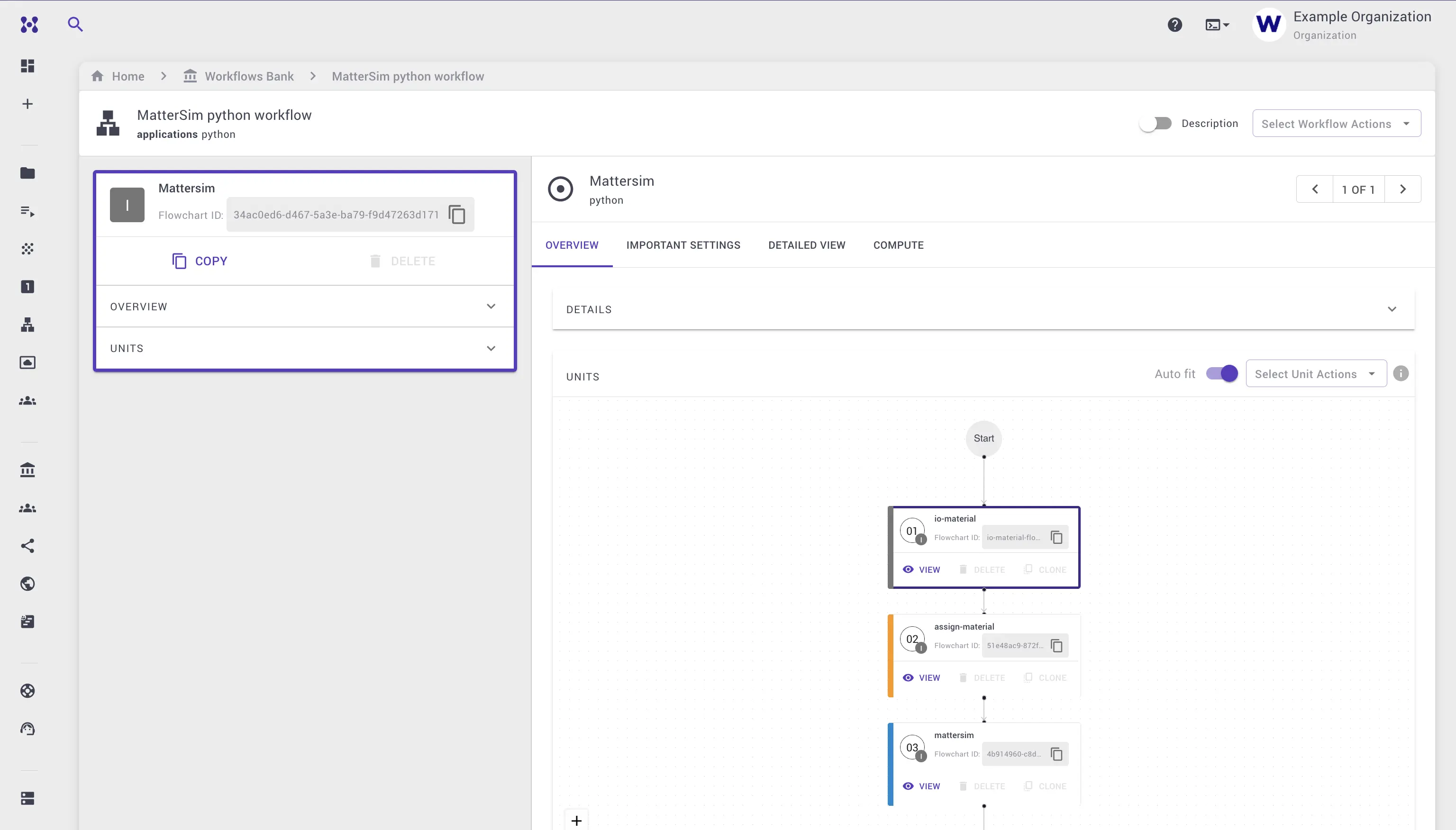The width and height of the screenshot is (1456, 830).
Task: Open the dashboard icon in sidebar
Action: pyautogui.click(x=27, y=66)
